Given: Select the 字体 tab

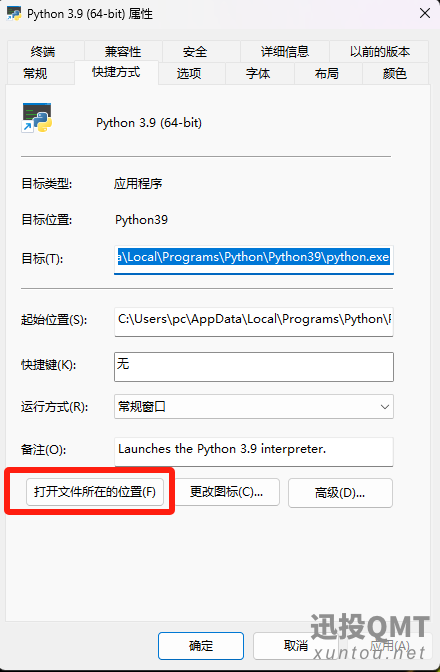Looking at the screenshot, I should 258,73.
